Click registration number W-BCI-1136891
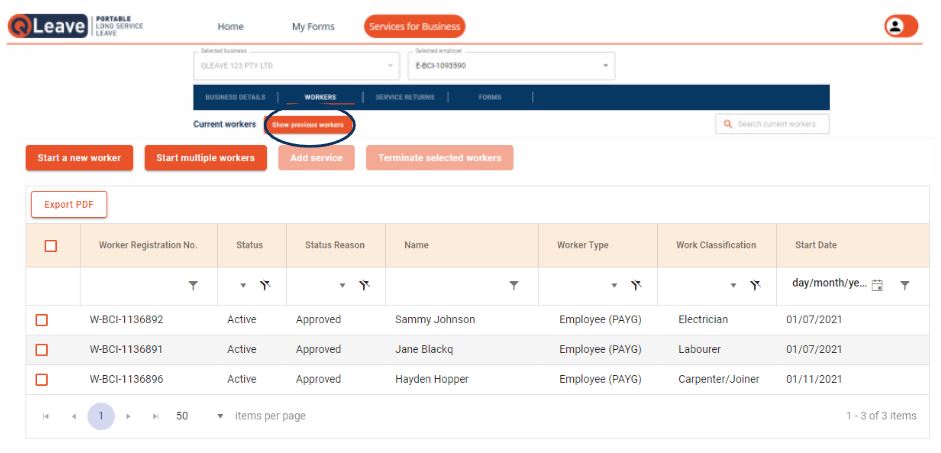 (126, 349)
